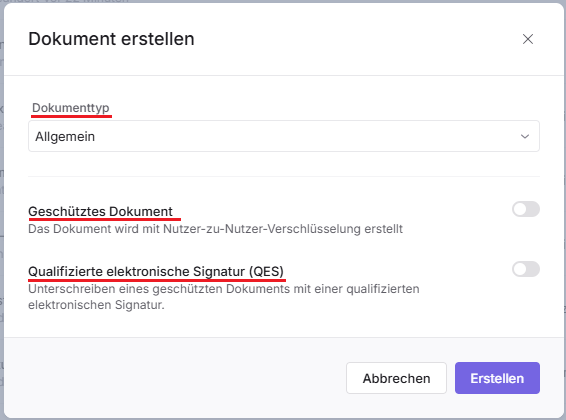Click the Nutzer-zu-Nutzer-Verschlüsselung description line

click(215, 229)
